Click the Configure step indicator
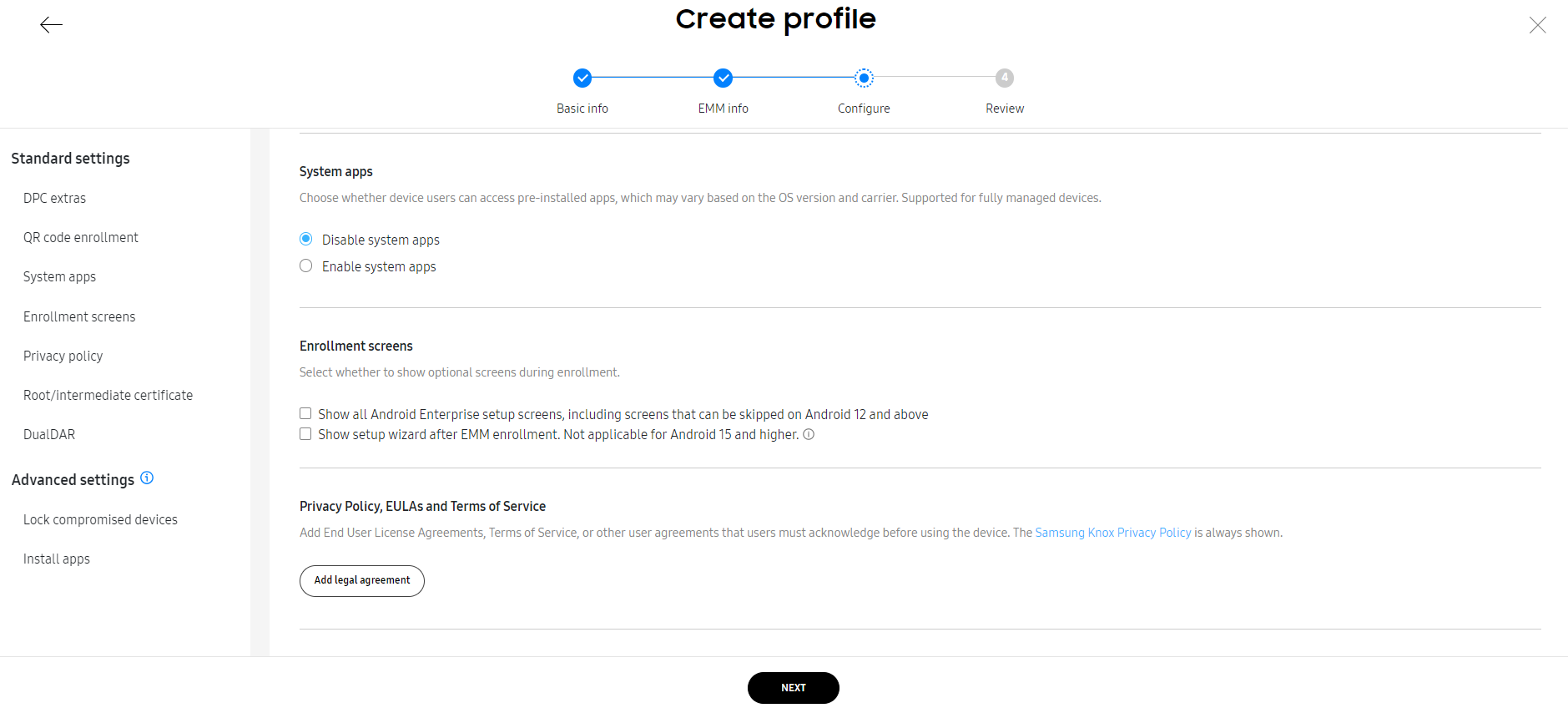The width and height of the screenshot is (1568, 708). pyautogui.click(x=865, y=78)
